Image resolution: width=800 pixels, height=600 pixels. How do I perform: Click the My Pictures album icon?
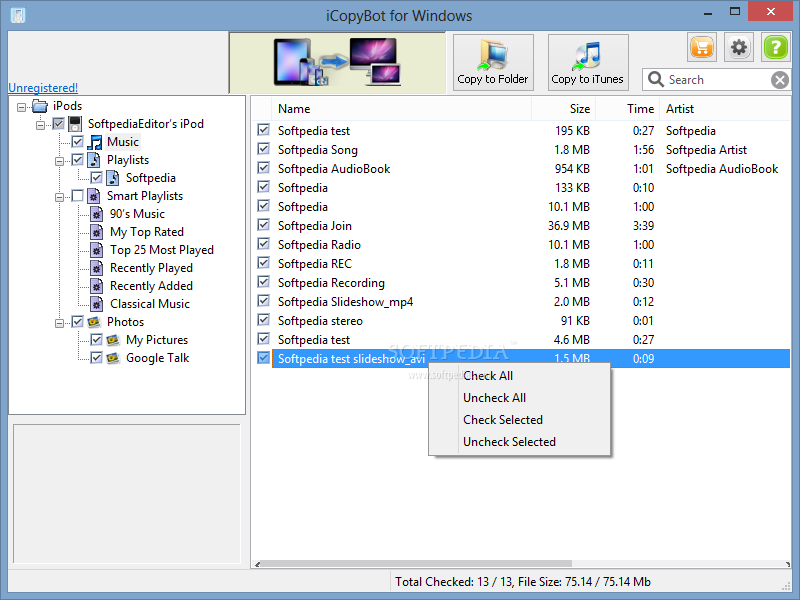[113, 340]
